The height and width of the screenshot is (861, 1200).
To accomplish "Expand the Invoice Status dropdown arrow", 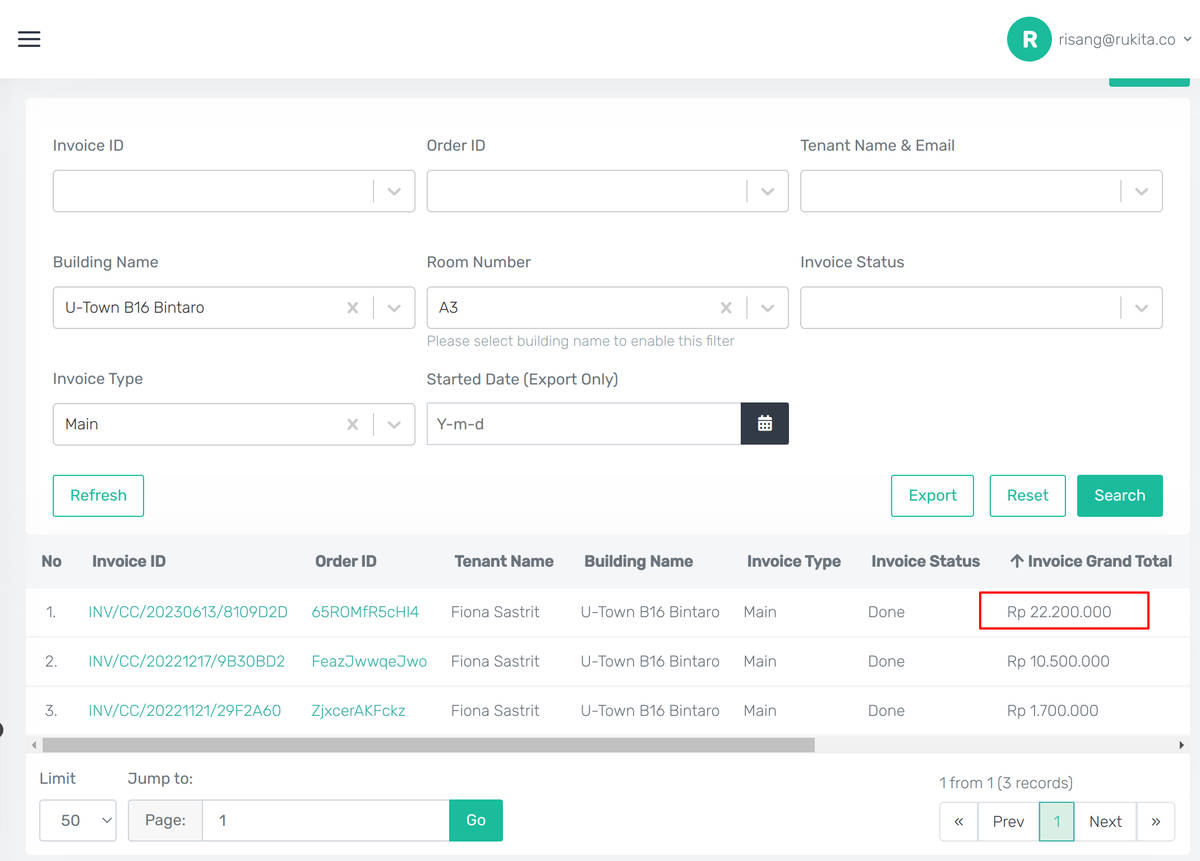I will pyautogui.click(x=1142, y=308).
